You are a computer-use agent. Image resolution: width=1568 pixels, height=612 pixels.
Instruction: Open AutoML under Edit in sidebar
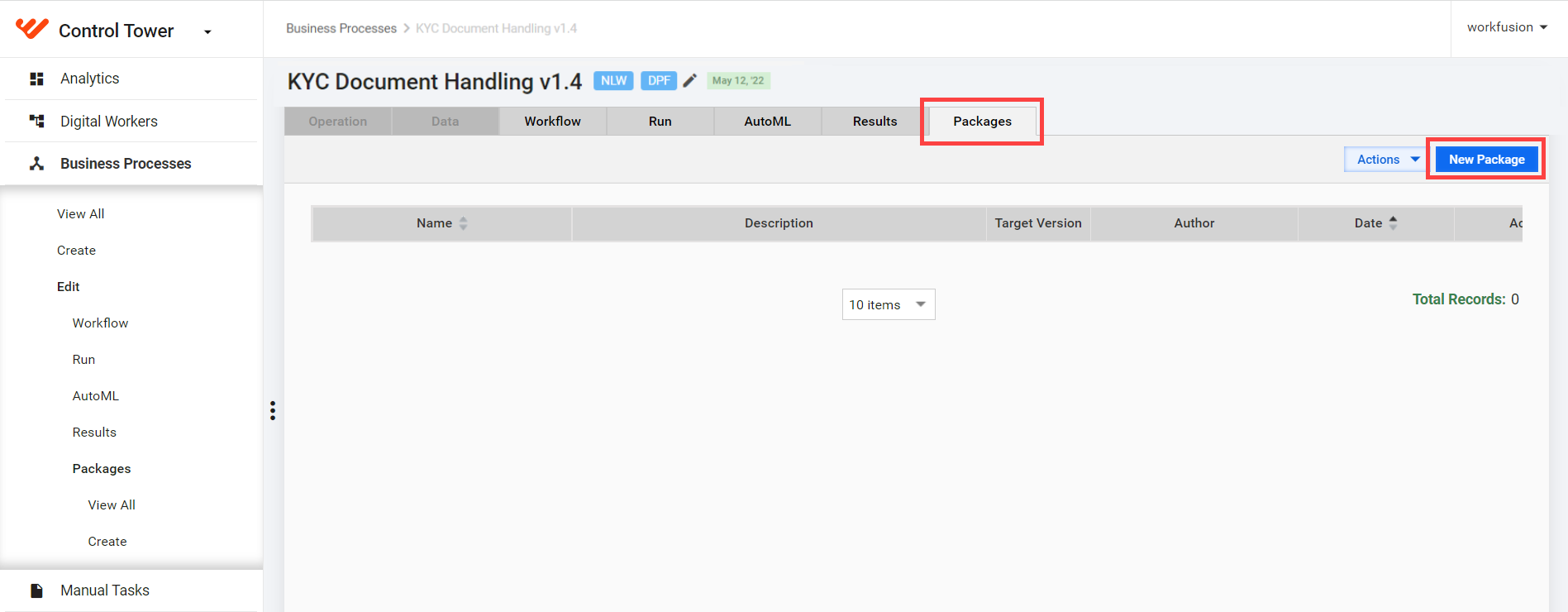pos(96,396)
